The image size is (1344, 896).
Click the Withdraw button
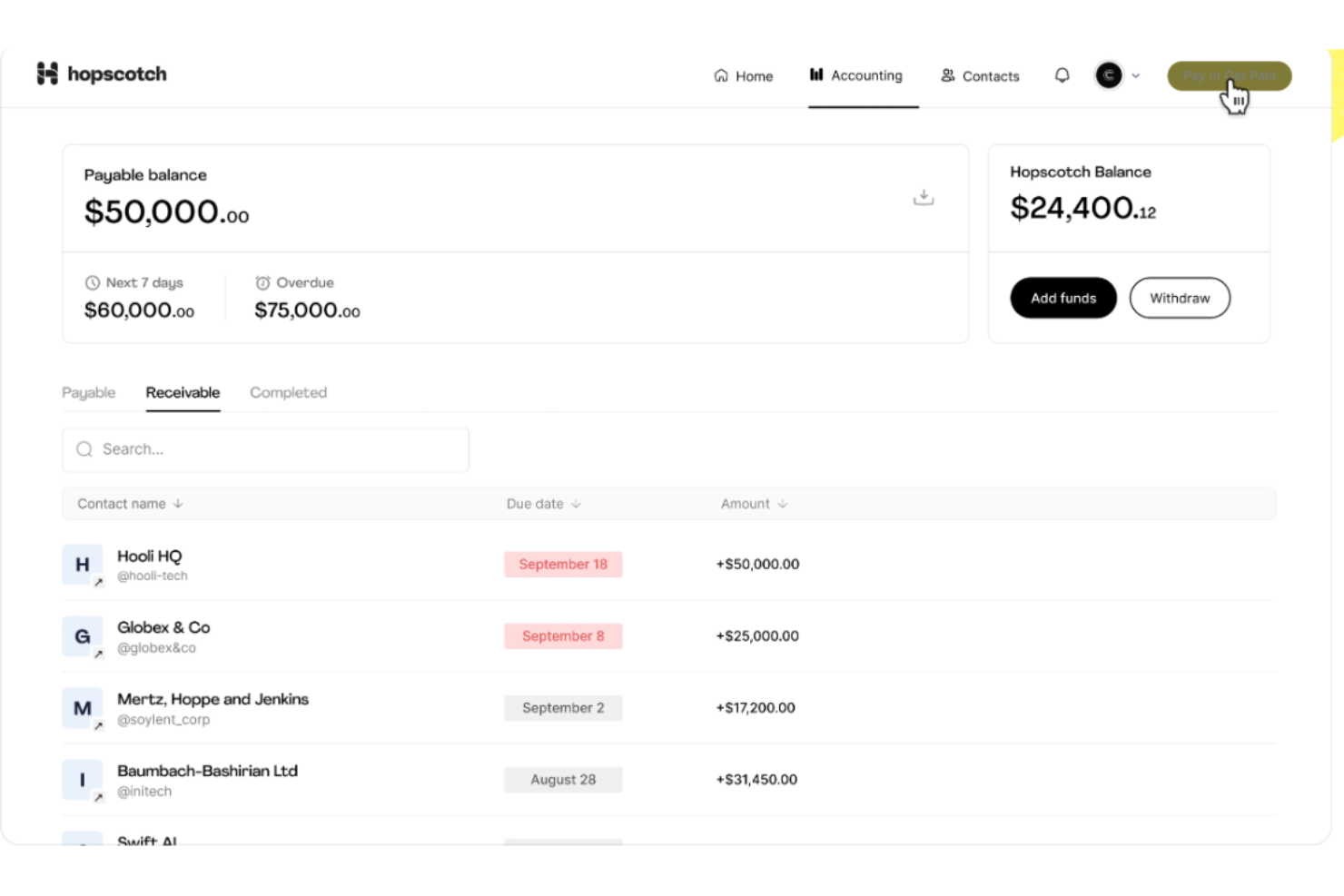(1179, 298)
